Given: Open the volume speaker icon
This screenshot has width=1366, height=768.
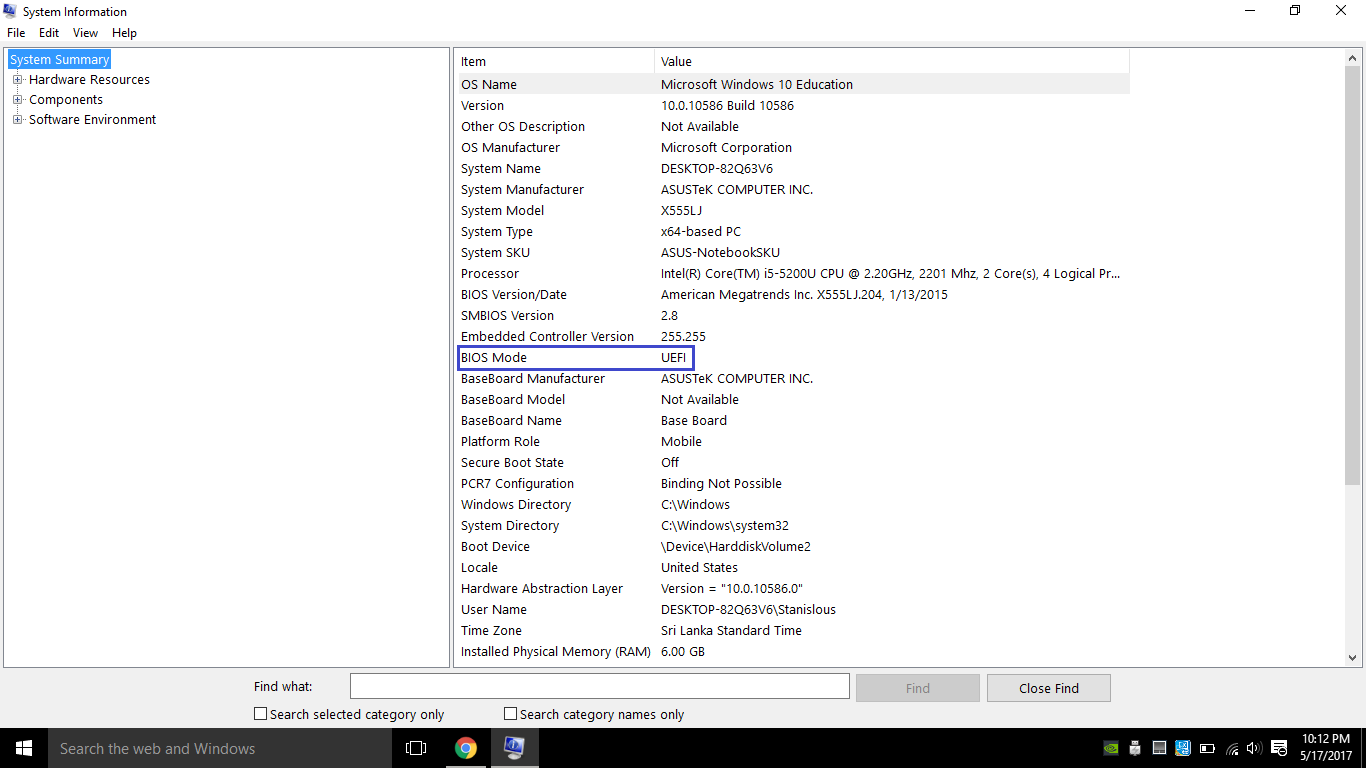Looking at the screenshot, I should click(x=1254, y=748).
